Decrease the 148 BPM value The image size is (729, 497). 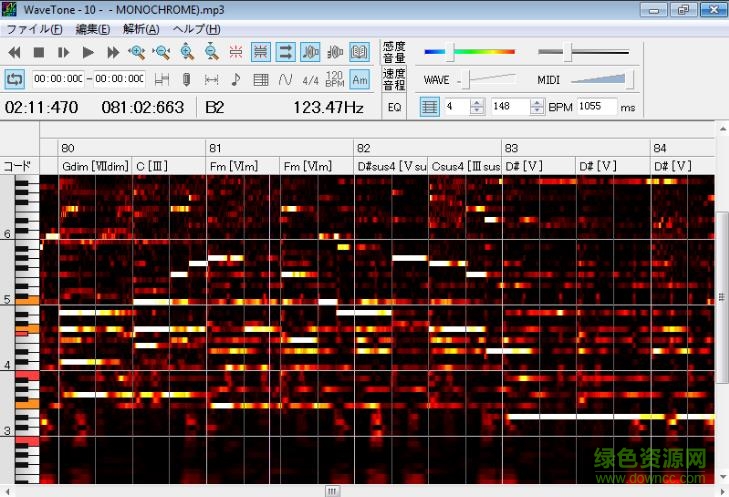point(535,111)
